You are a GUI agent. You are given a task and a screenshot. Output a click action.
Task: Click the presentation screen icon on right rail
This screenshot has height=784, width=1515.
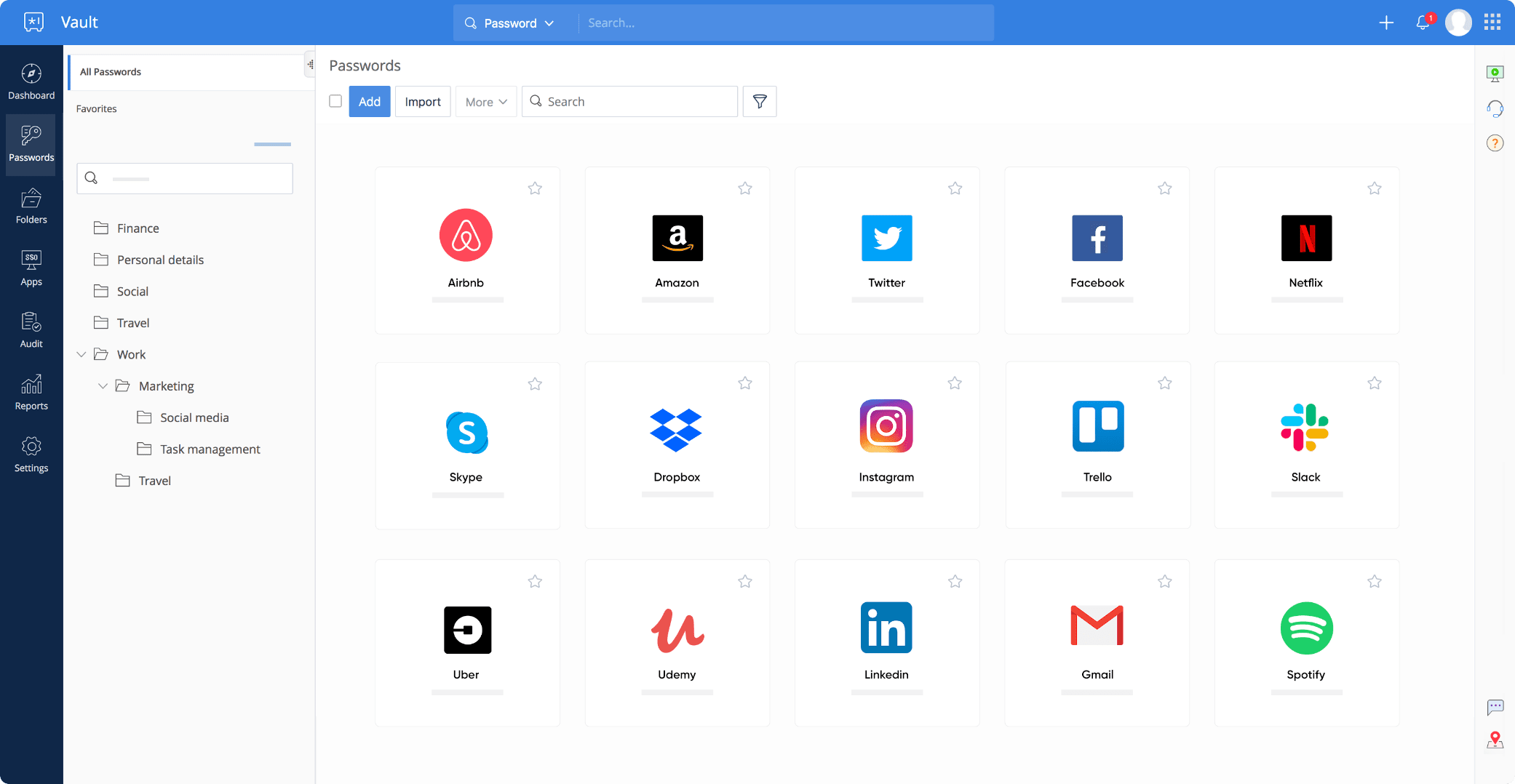pyautogui.click(x=1495, y=73)
